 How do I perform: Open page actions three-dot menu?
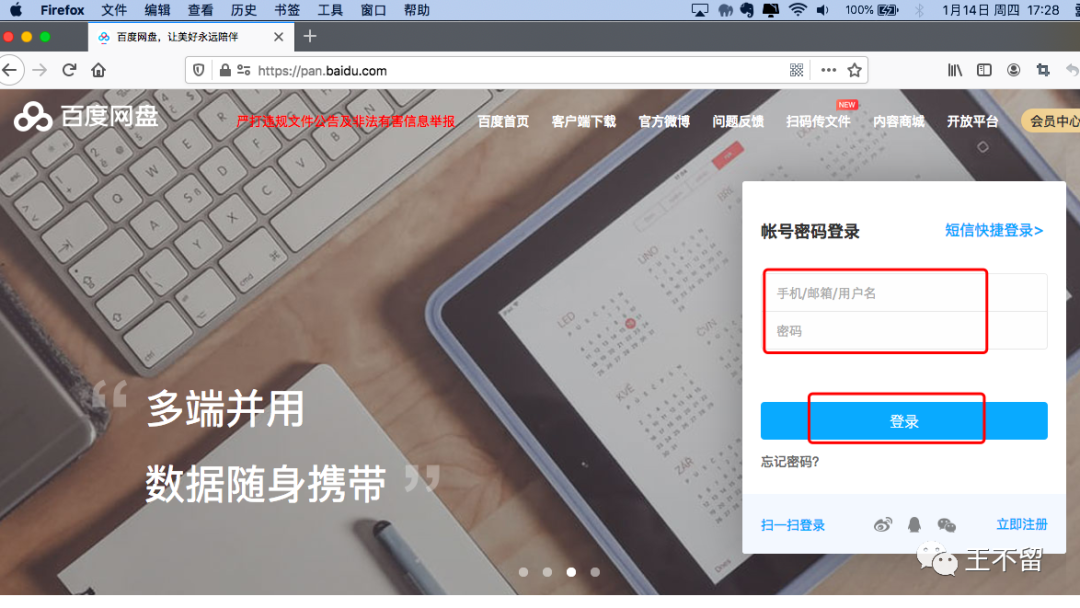coord(829,70)
